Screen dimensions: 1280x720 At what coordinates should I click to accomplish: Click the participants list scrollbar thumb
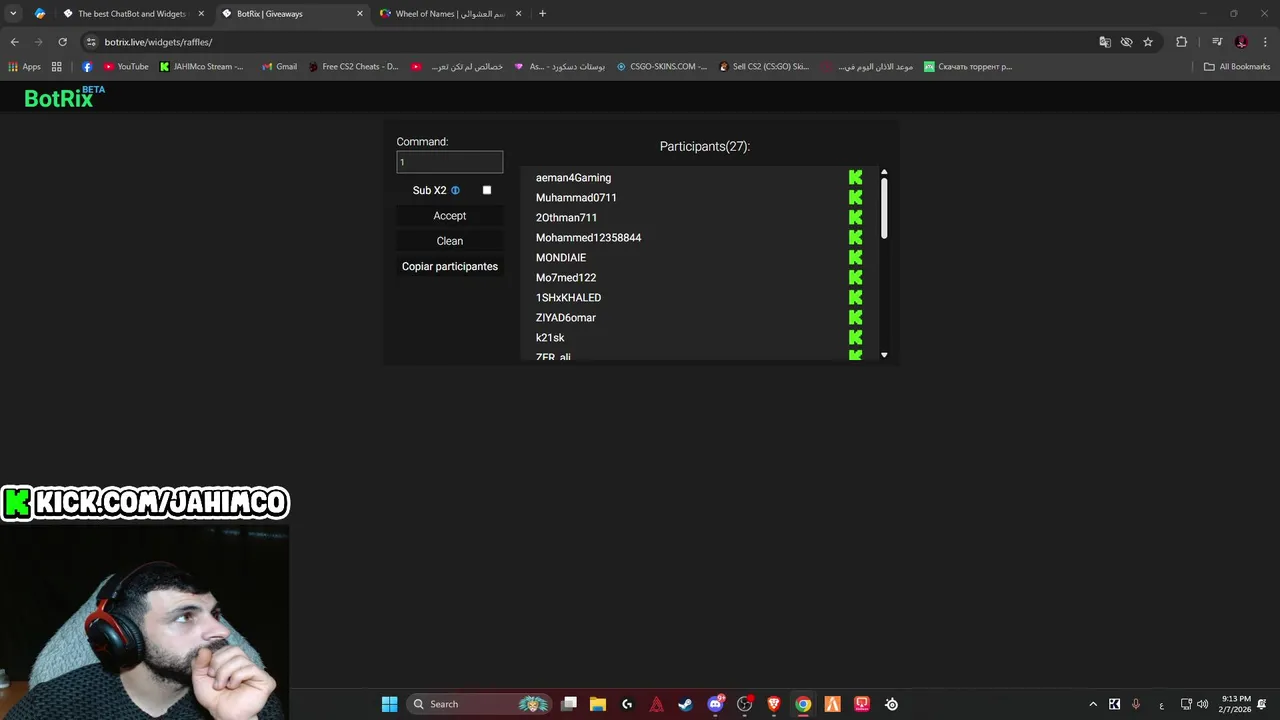[x=884, y=208]
